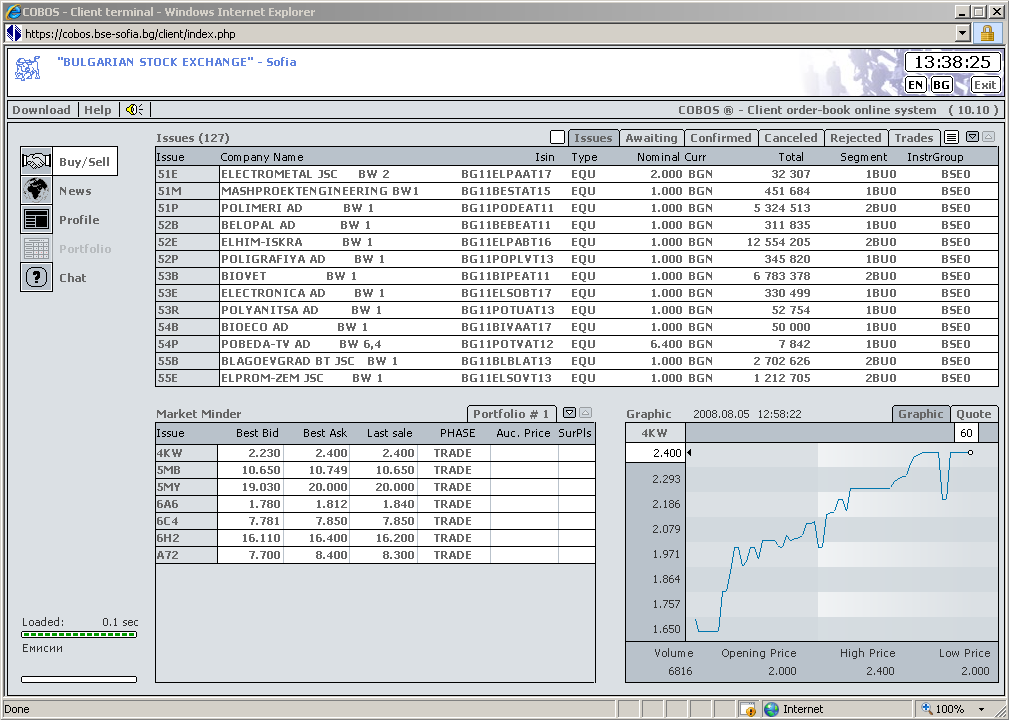This screenshot has height=720, width=1009.
Task: Click the list view icon beside Trades tab
Action: coord(951,137)
